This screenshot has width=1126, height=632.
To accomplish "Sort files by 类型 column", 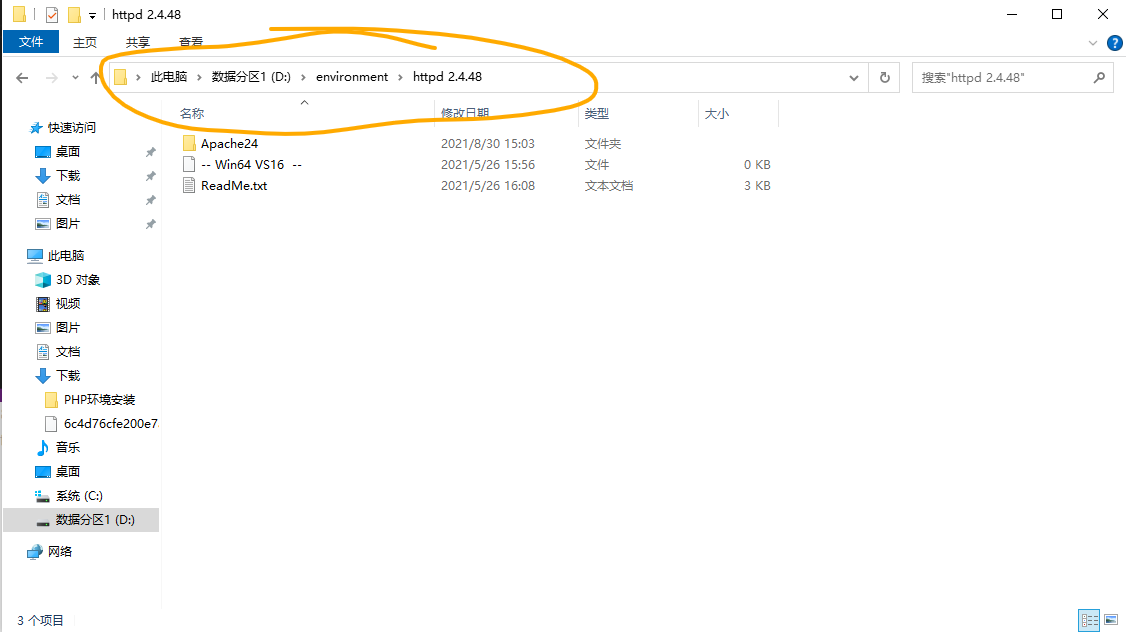I will [x=596, y=113].
